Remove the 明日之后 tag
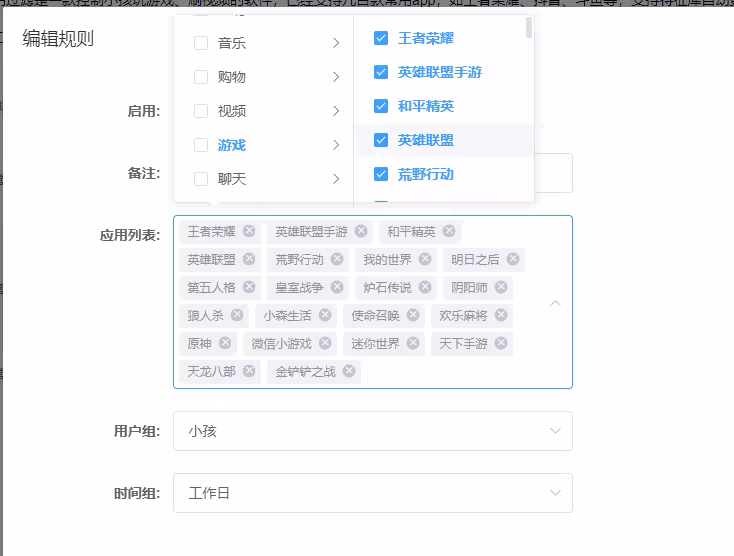 coord(513,259)
